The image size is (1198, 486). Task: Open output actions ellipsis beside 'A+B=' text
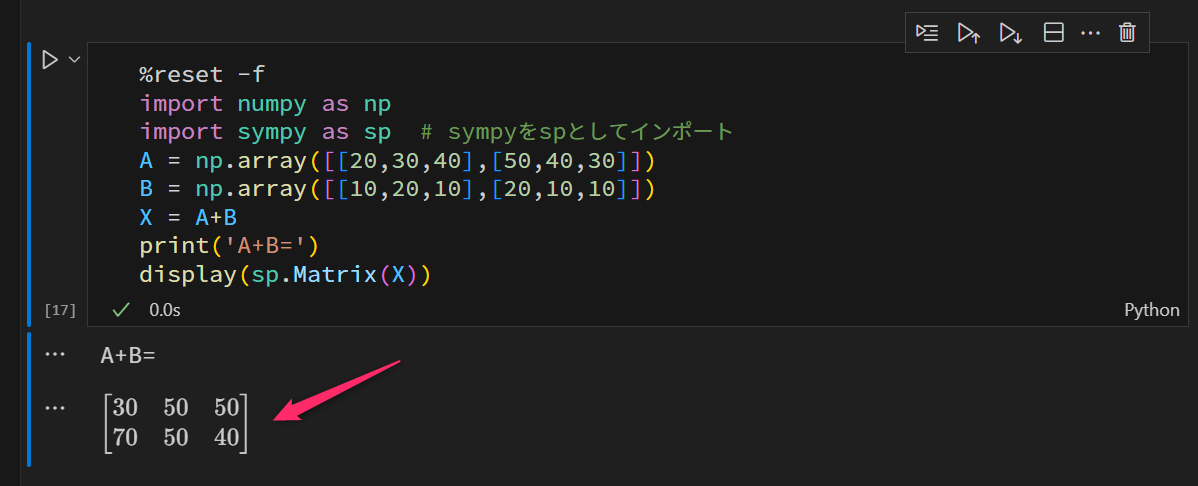point(55,355)
